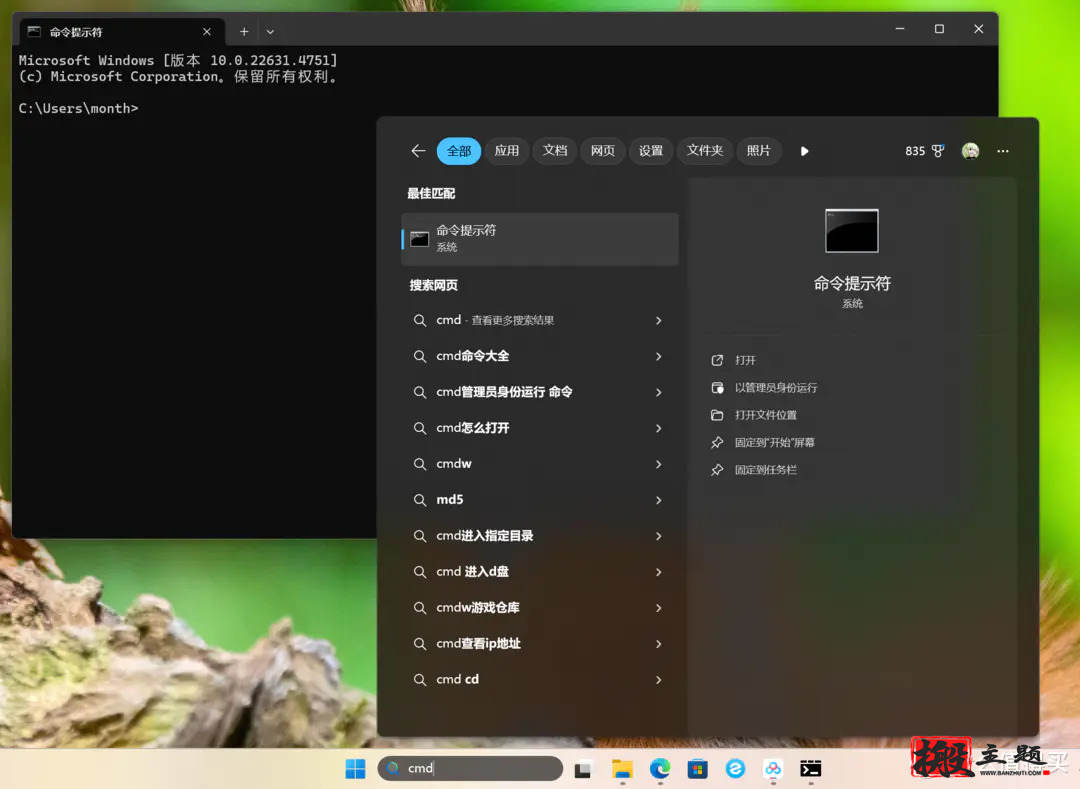Click inside the taskbar search field

470,769
